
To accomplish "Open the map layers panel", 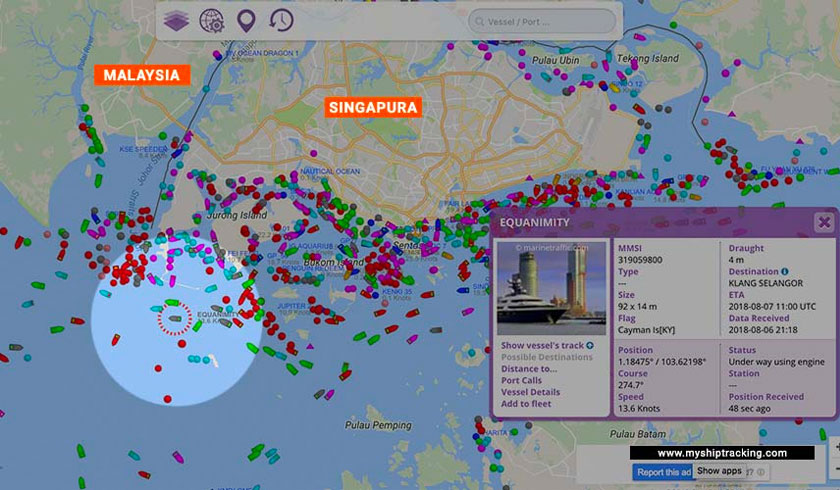I will click(177, 20).
